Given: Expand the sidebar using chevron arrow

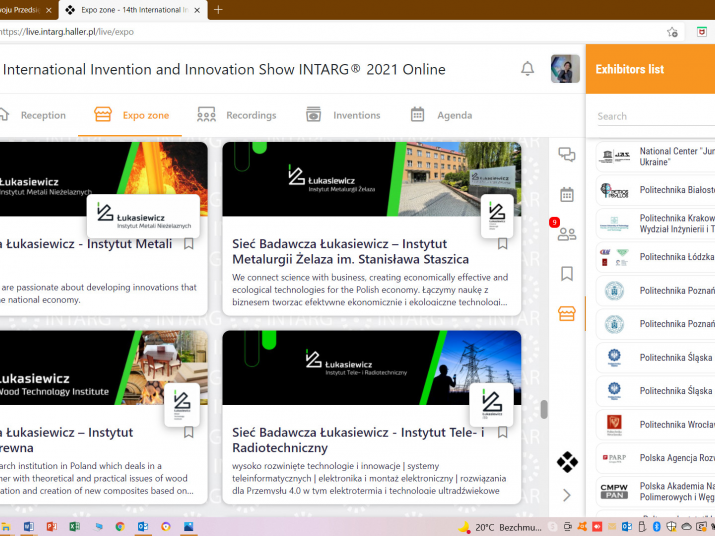Looking at the screenshot, I should pyautogui.click(x=567, y=495).
